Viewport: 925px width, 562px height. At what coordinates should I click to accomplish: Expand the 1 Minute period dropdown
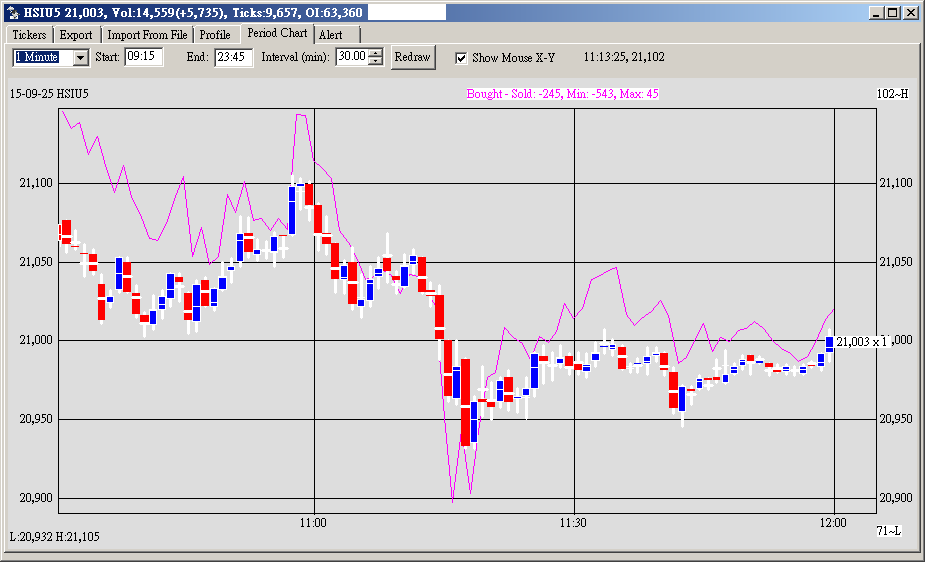(x=81, y=57)
